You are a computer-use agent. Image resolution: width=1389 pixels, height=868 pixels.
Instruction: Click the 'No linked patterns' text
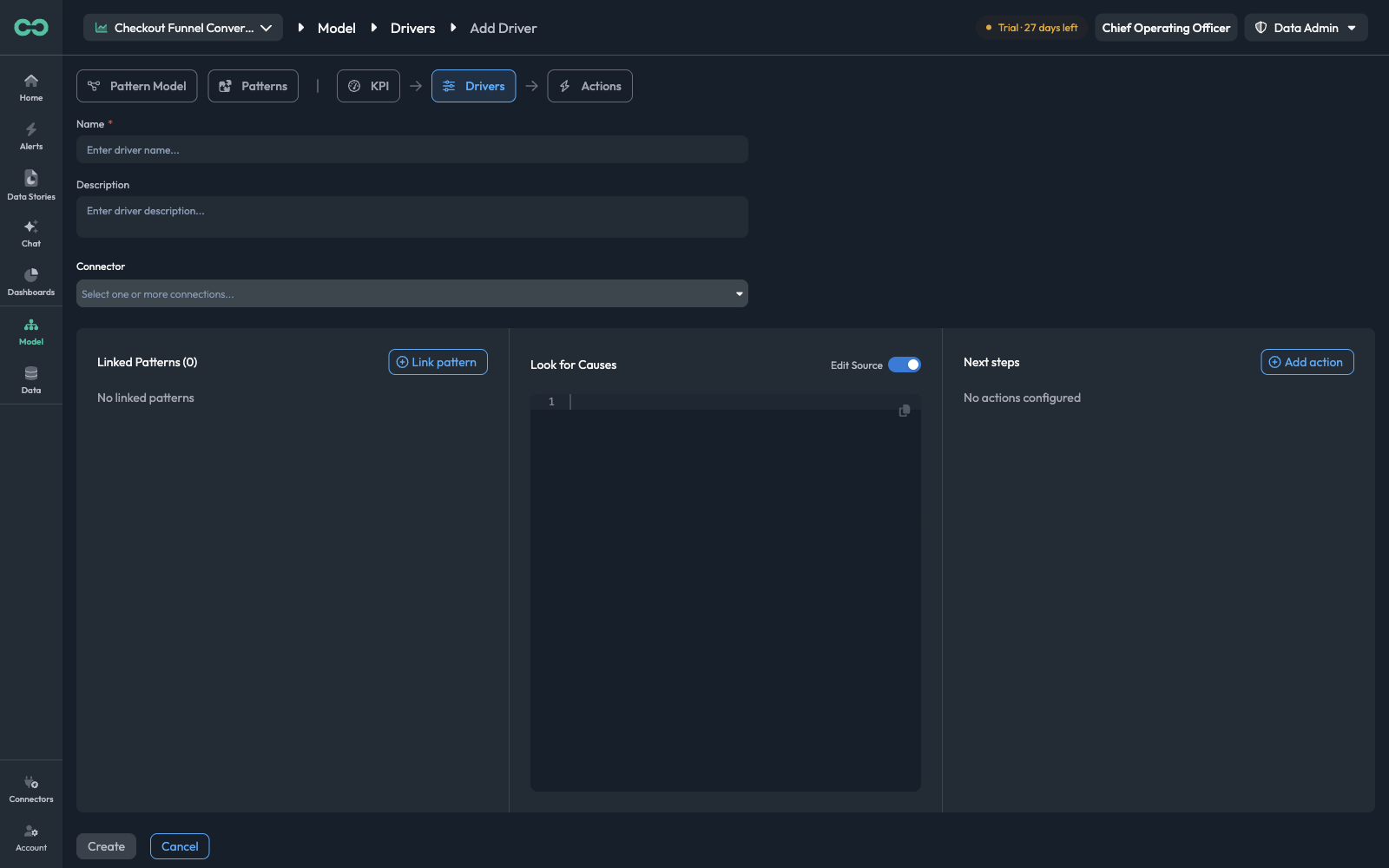146,398
